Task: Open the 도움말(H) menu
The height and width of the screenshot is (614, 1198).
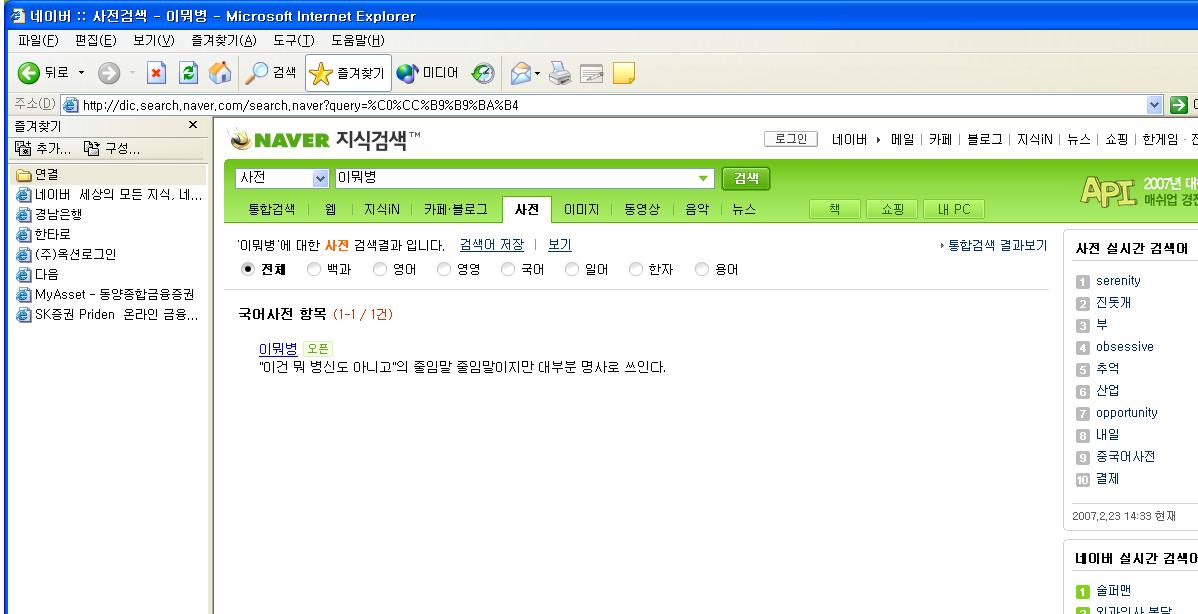Action: pos(358,40)
